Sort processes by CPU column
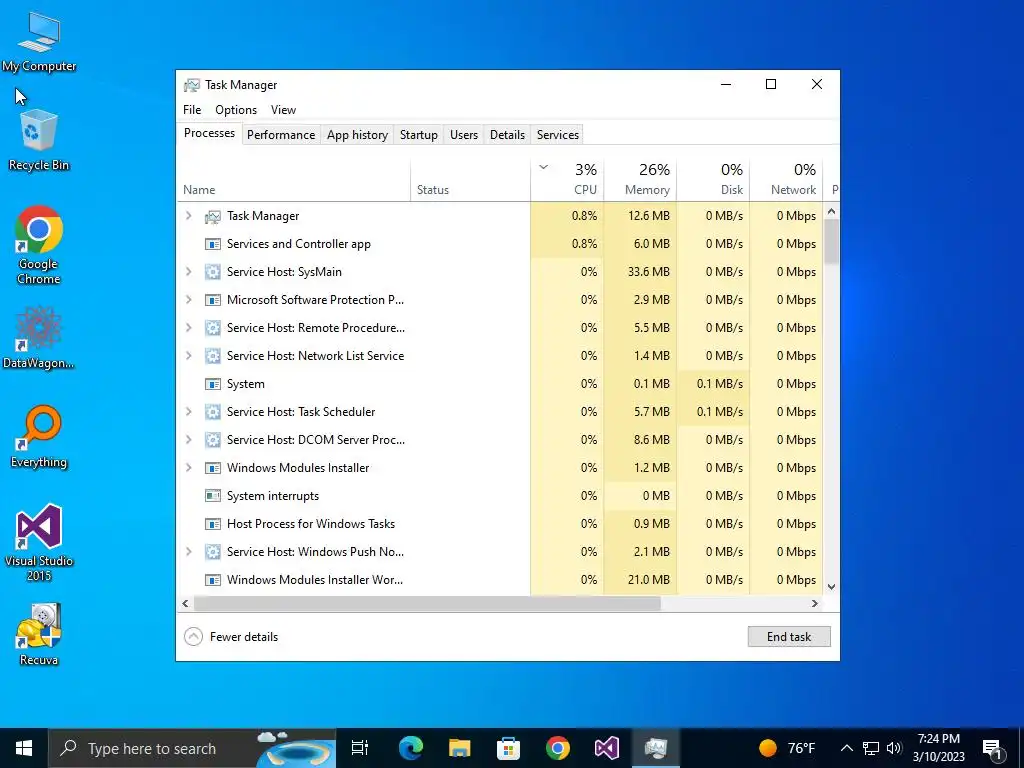1024x768 pixels. coord(568,179)
